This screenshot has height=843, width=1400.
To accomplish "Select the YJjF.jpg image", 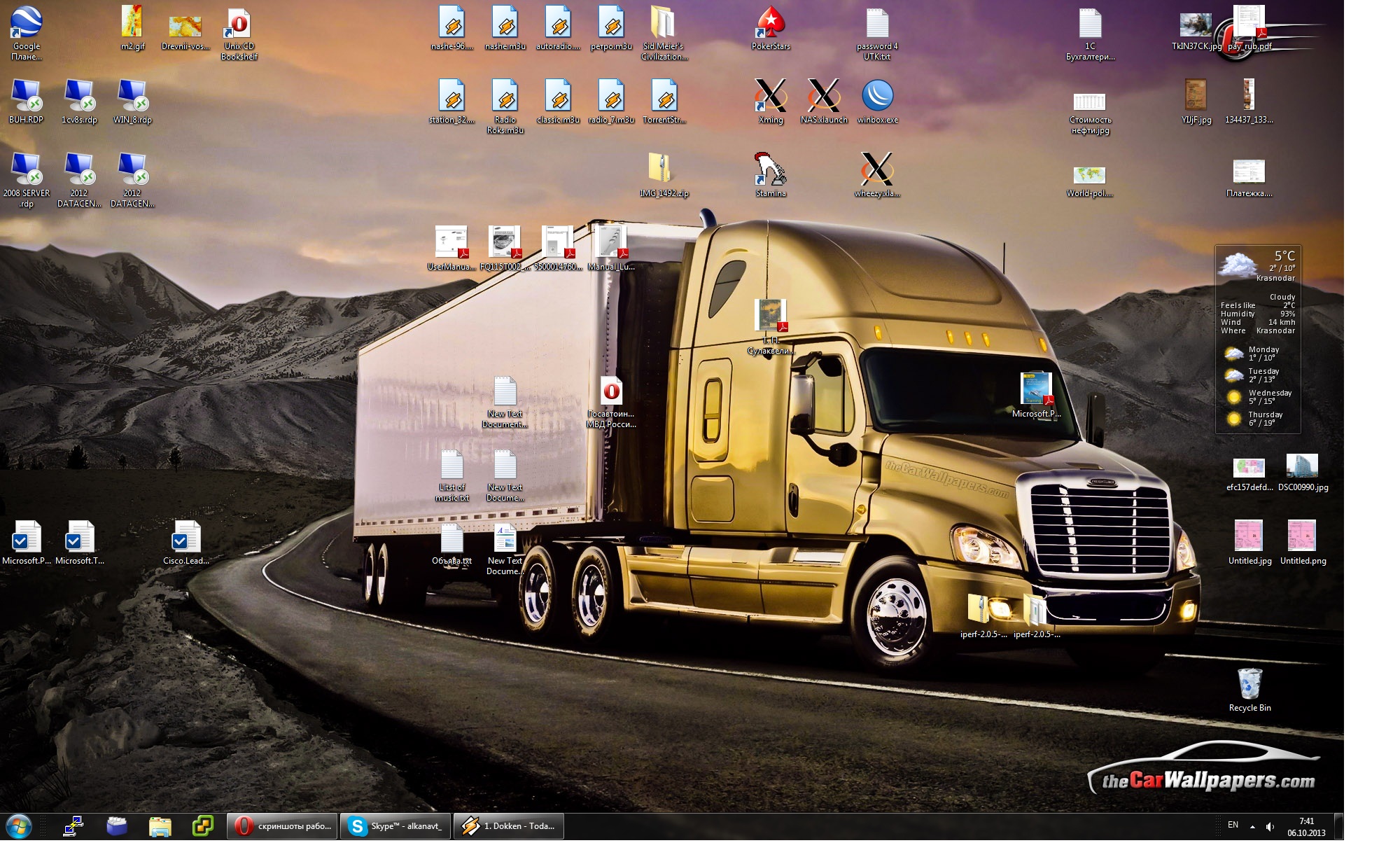I will pyautogui.click(x=1196, y=102).
